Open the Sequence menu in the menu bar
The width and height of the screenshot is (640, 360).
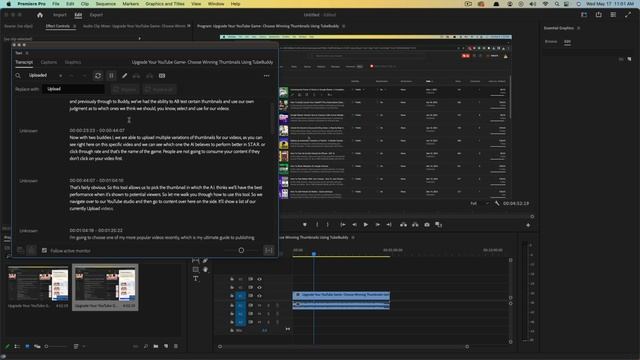(x=106, y=4)
